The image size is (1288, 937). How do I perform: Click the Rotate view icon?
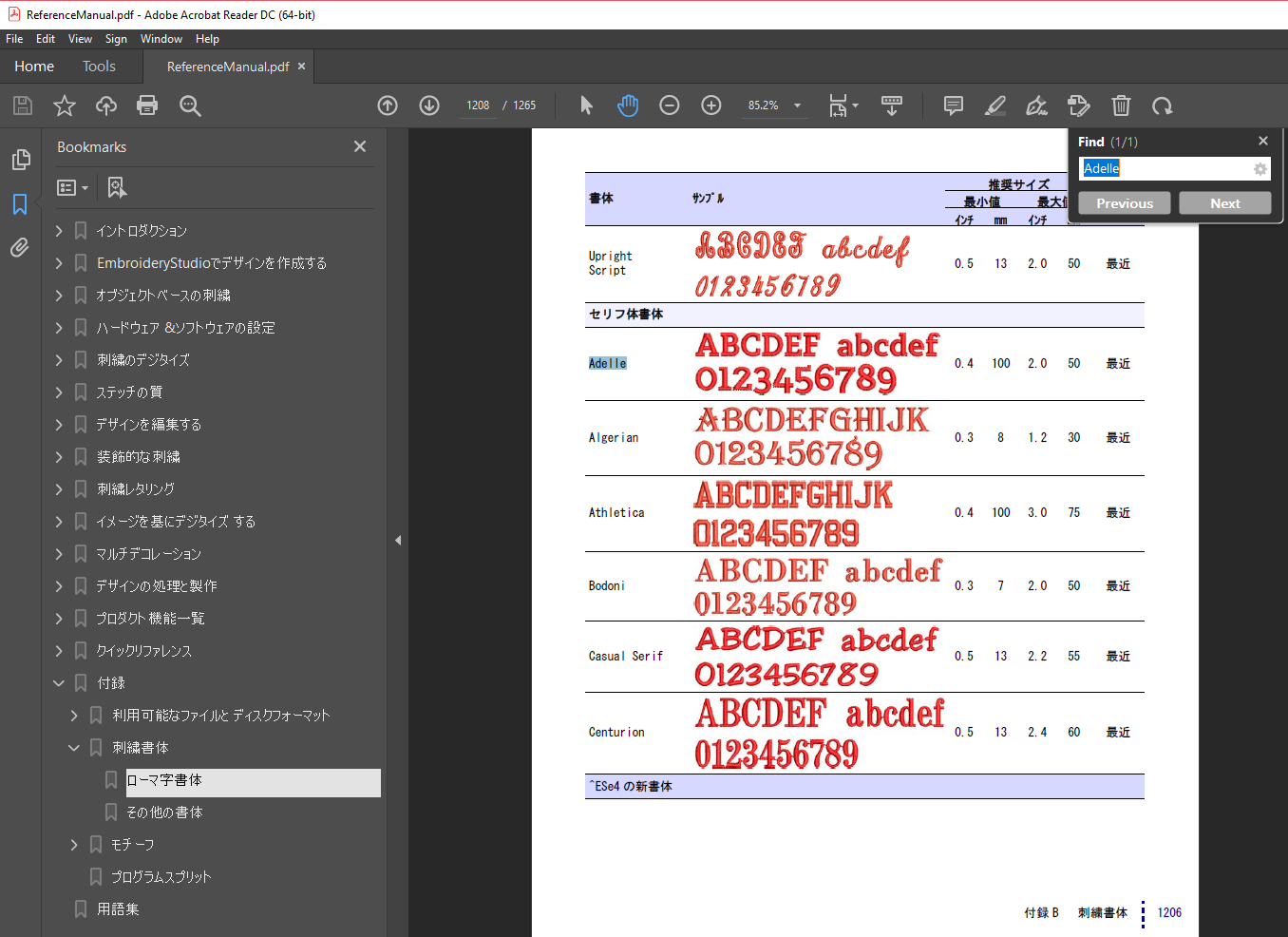tap(1163, 105)
